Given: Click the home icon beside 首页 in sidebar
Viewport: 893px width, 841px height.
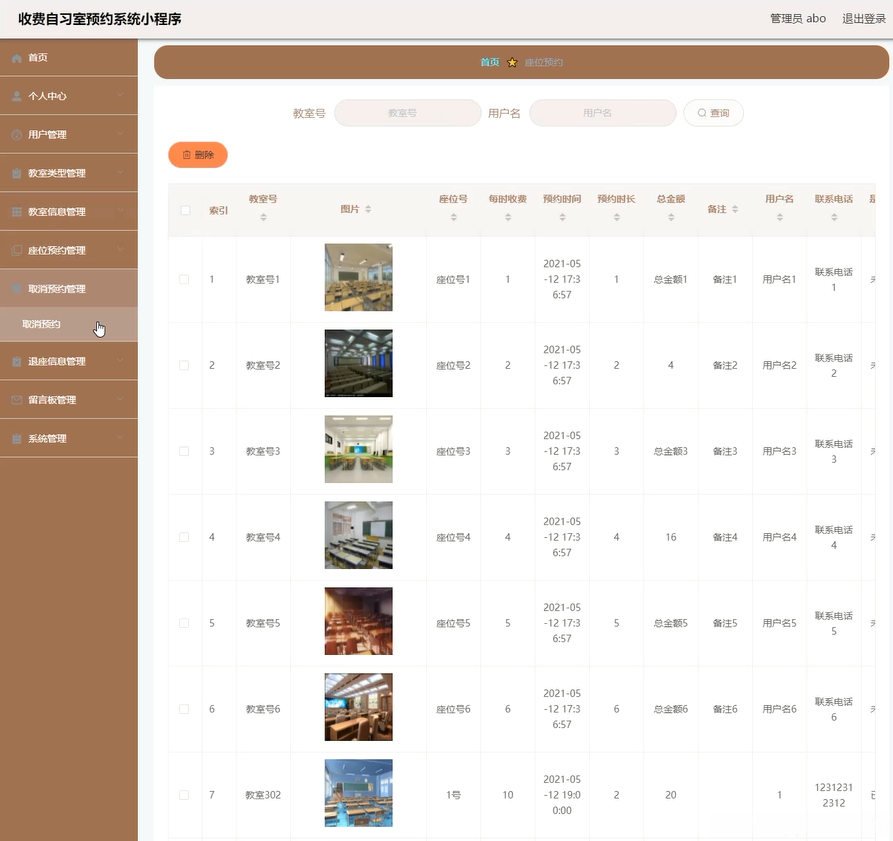Looking at the screenshot, I should click(x=17, y=58).
